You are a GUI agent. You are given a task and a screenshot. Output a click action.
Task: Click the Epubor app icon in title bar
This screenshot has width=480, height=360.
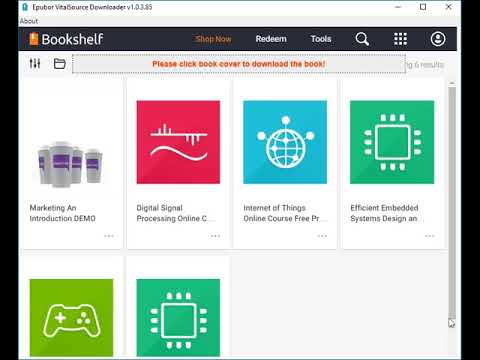25,7
